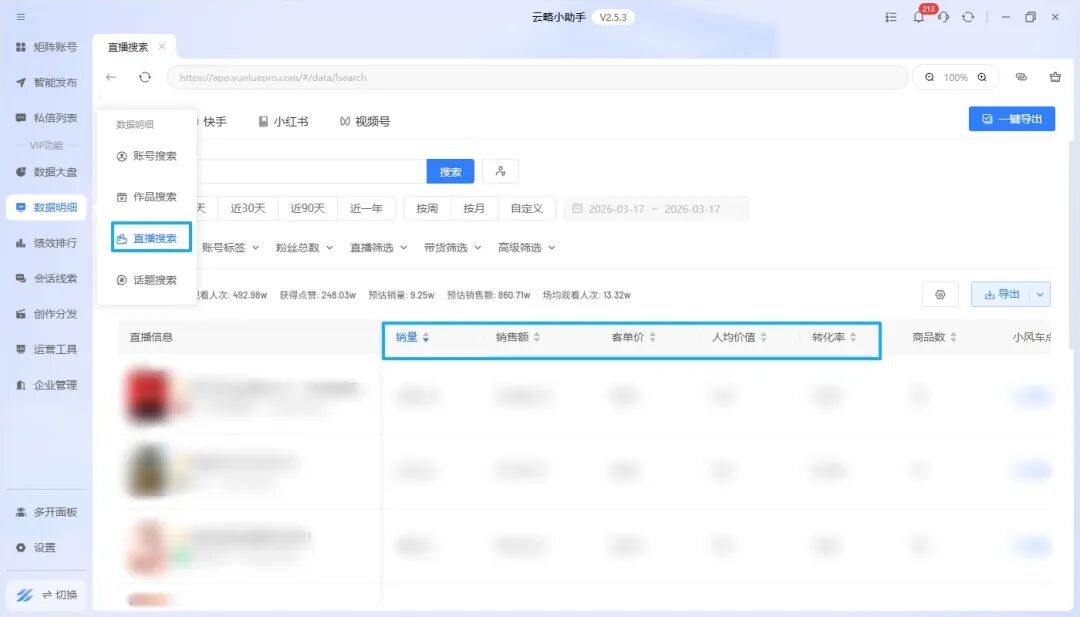Open the 带货筛选 dropdown

coord(452,247)
